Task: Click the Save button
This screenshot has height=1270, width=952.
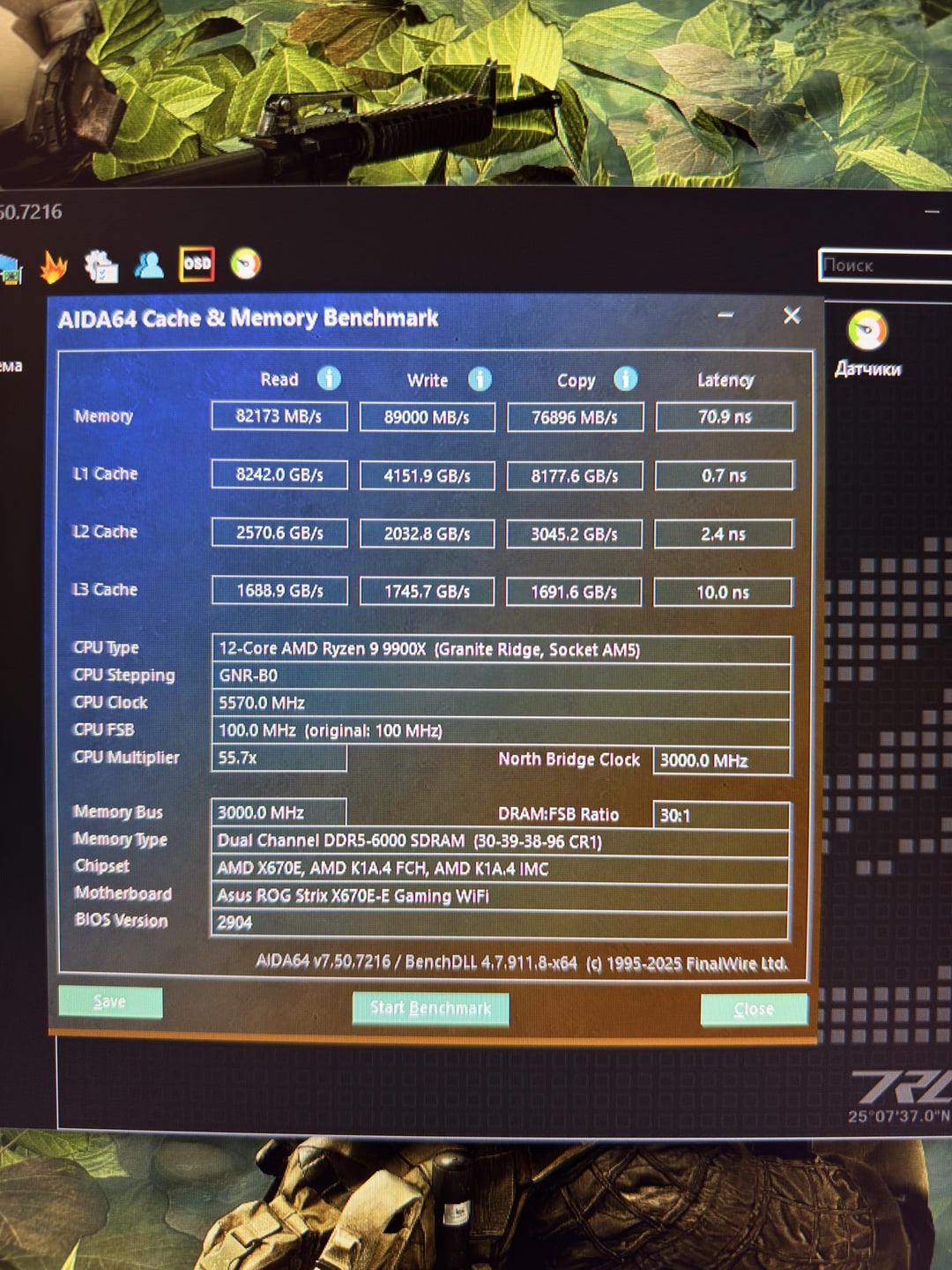Action: (110, 1002)
